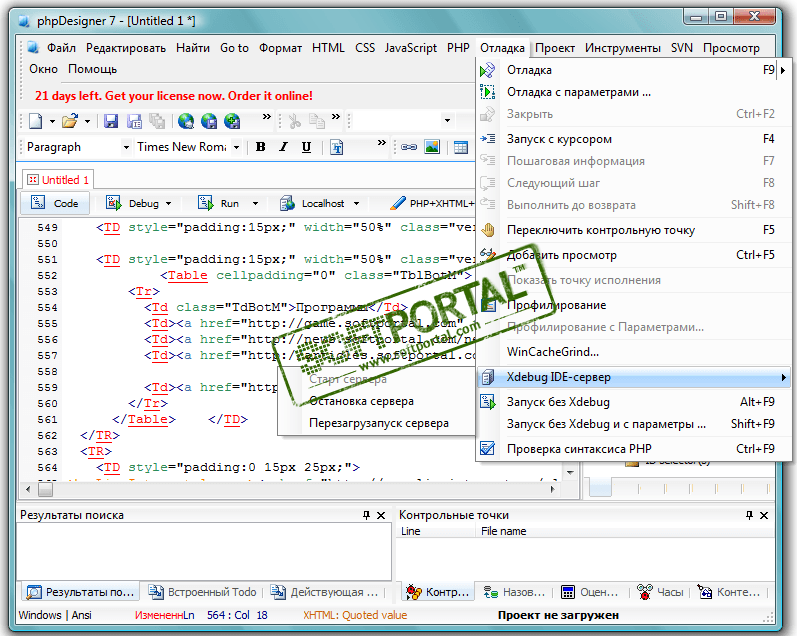Expand the Open folder dropdown arrow
The height and width of the screenshot is (636, 797).
(87, 122)
